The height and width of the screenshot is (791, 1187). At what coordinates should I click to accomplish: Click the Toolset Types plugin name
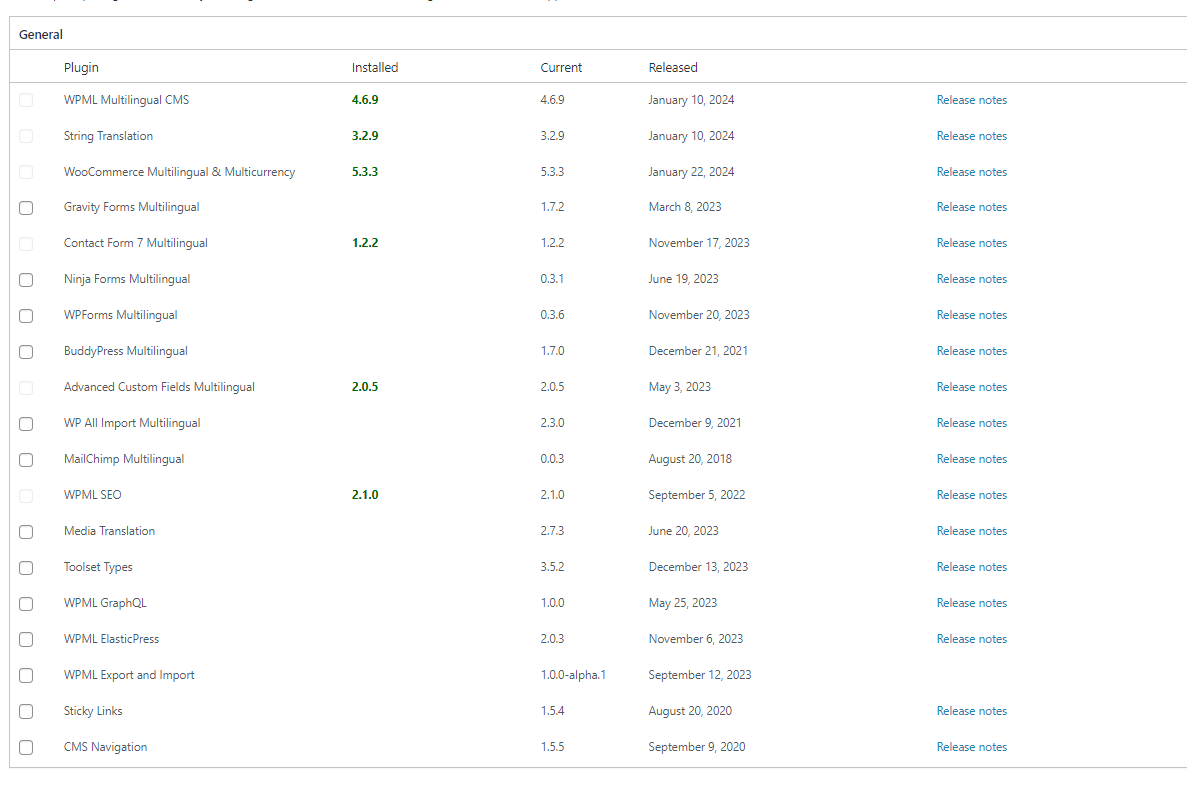[x=98, y=567]
